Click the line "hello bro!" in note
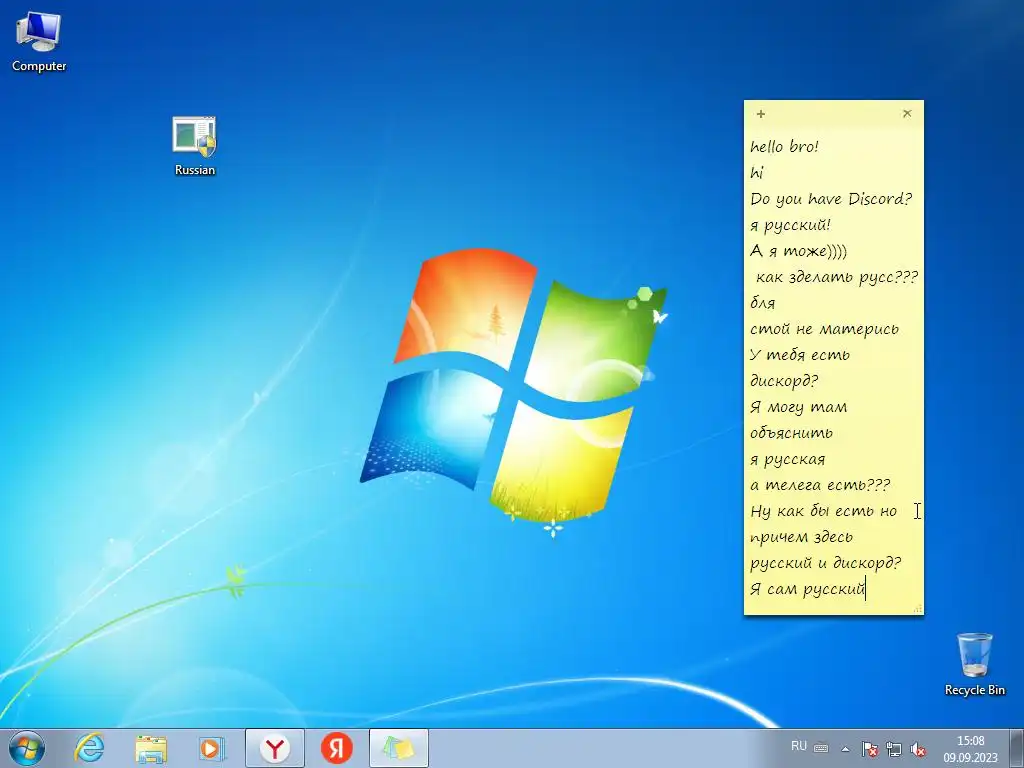The image size is (1024, 768). 784,146
